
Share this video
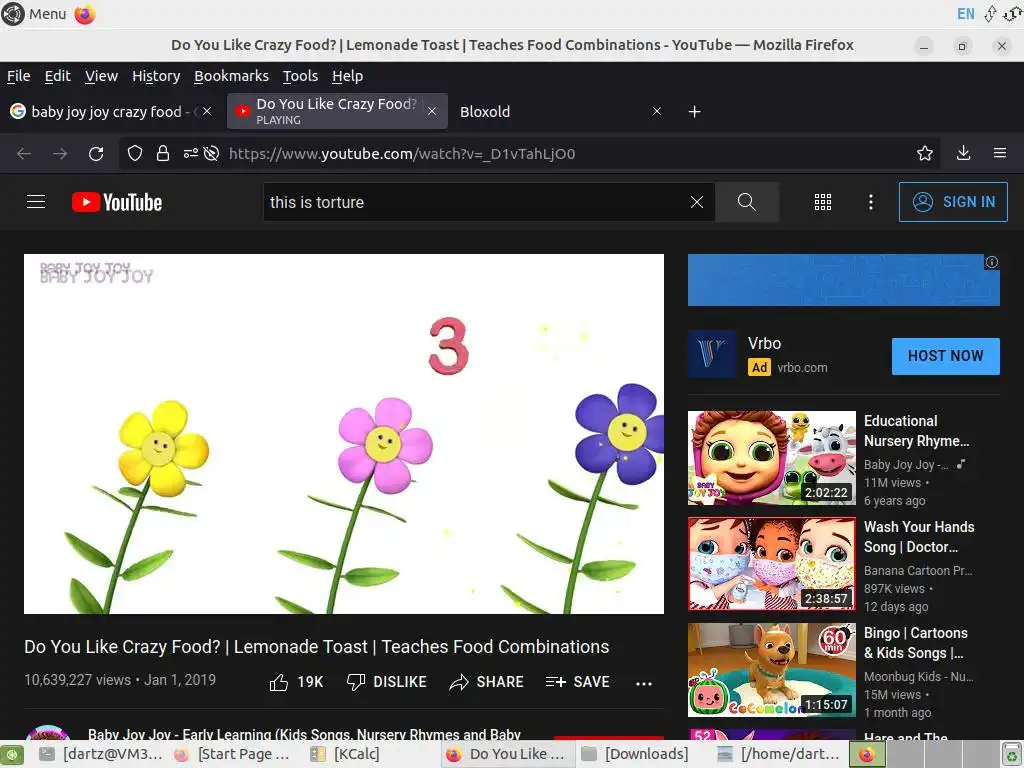pos(487,682)
